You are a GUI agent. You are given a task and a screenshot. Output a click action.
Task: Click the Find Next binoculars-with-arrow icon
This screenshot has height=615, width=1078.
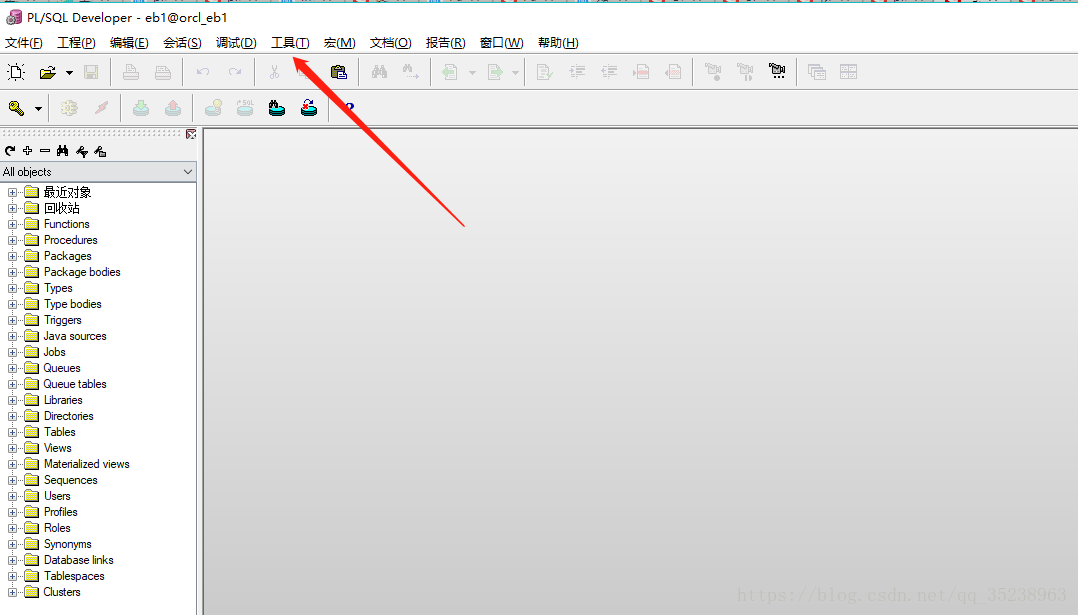click(x=411, y=72)
